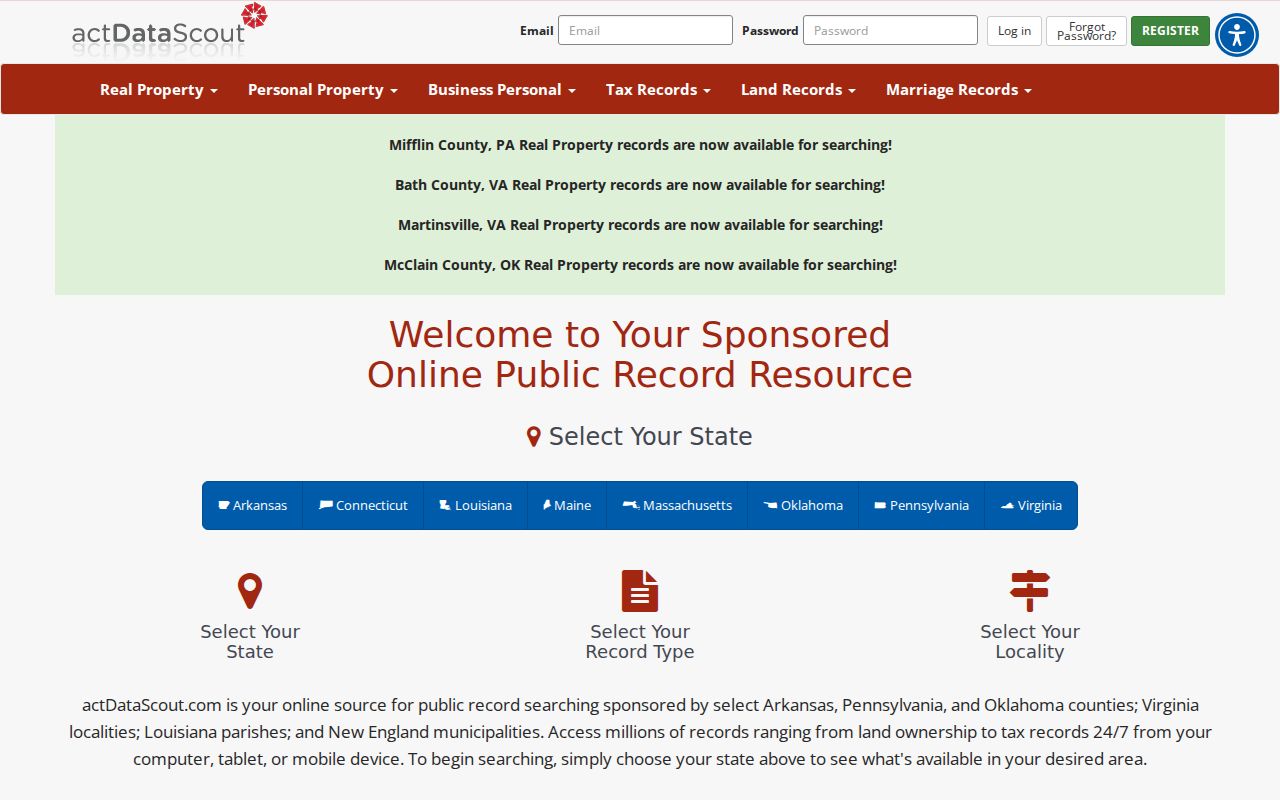
Task: Choose Louisiana from the state list
Action: pos(475,505)
